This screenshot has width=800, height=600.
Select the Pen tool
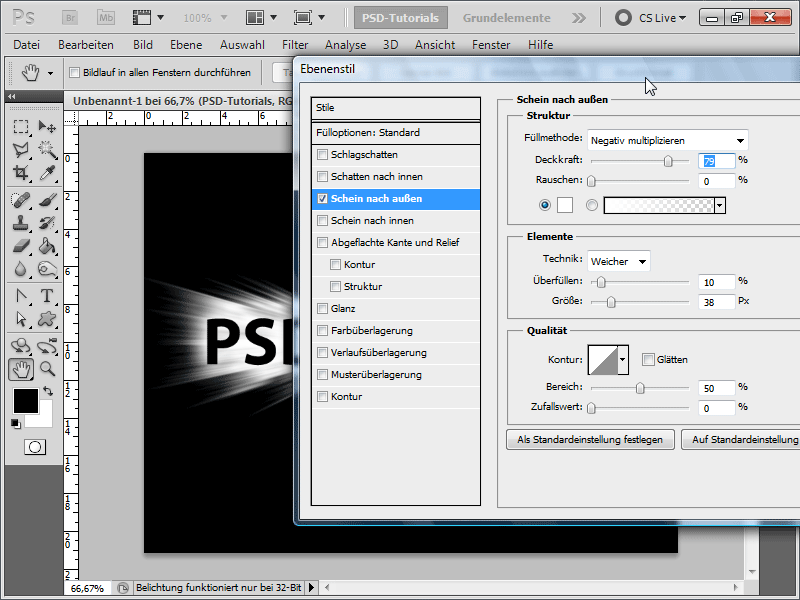coord(21,296)
